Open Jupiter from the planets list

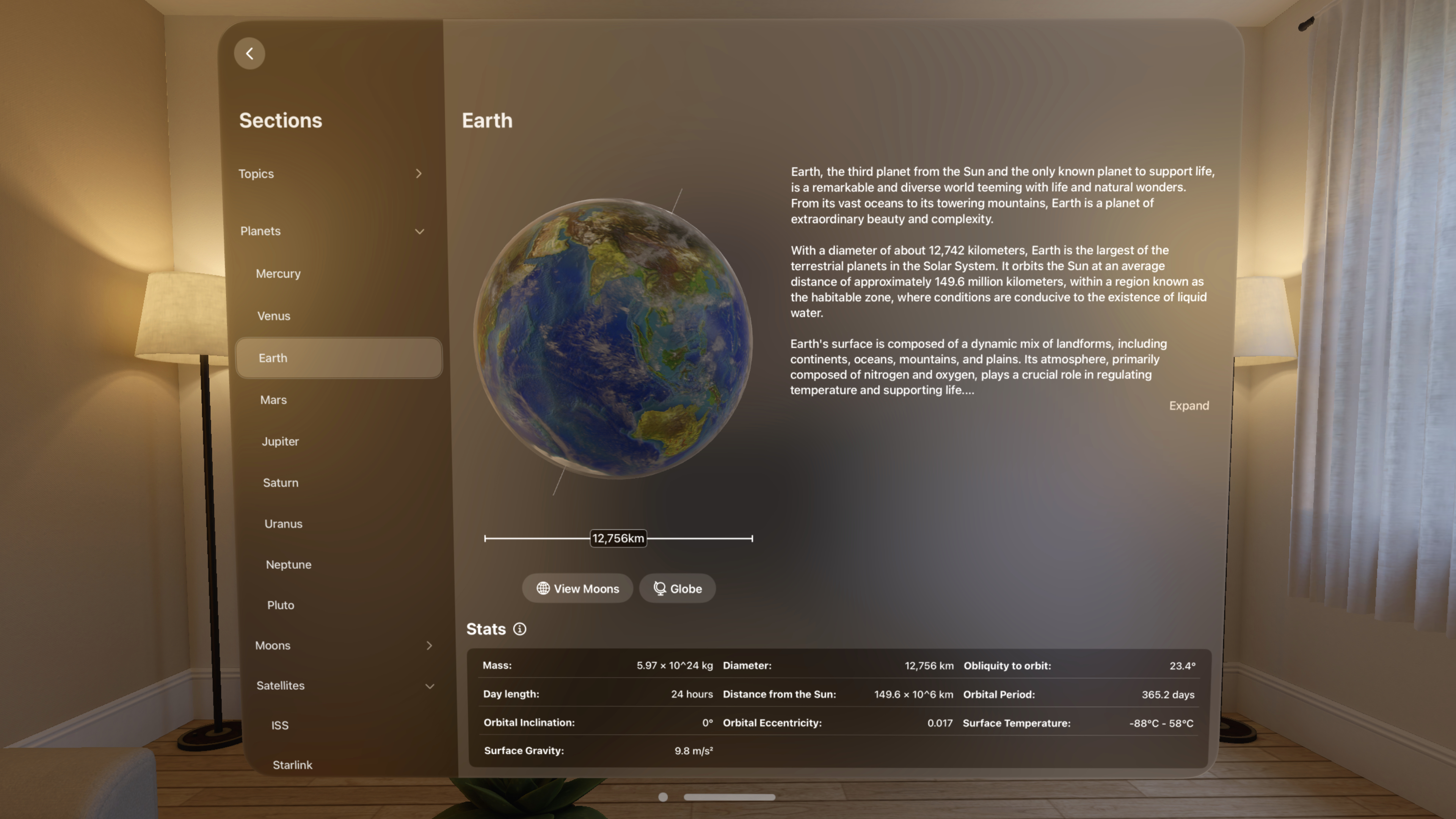pos(280,441)
